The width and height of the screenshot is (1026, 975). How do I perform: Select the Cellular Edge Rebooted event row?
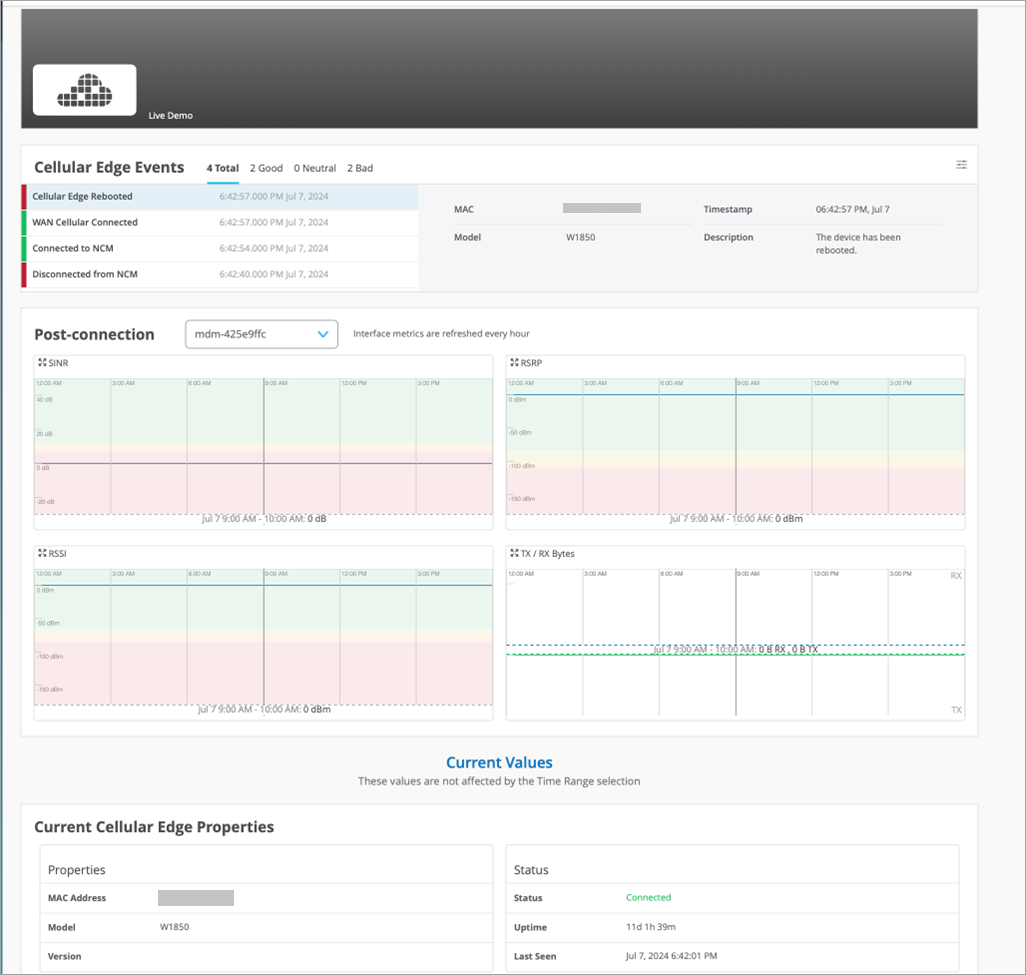click(82, 197)
